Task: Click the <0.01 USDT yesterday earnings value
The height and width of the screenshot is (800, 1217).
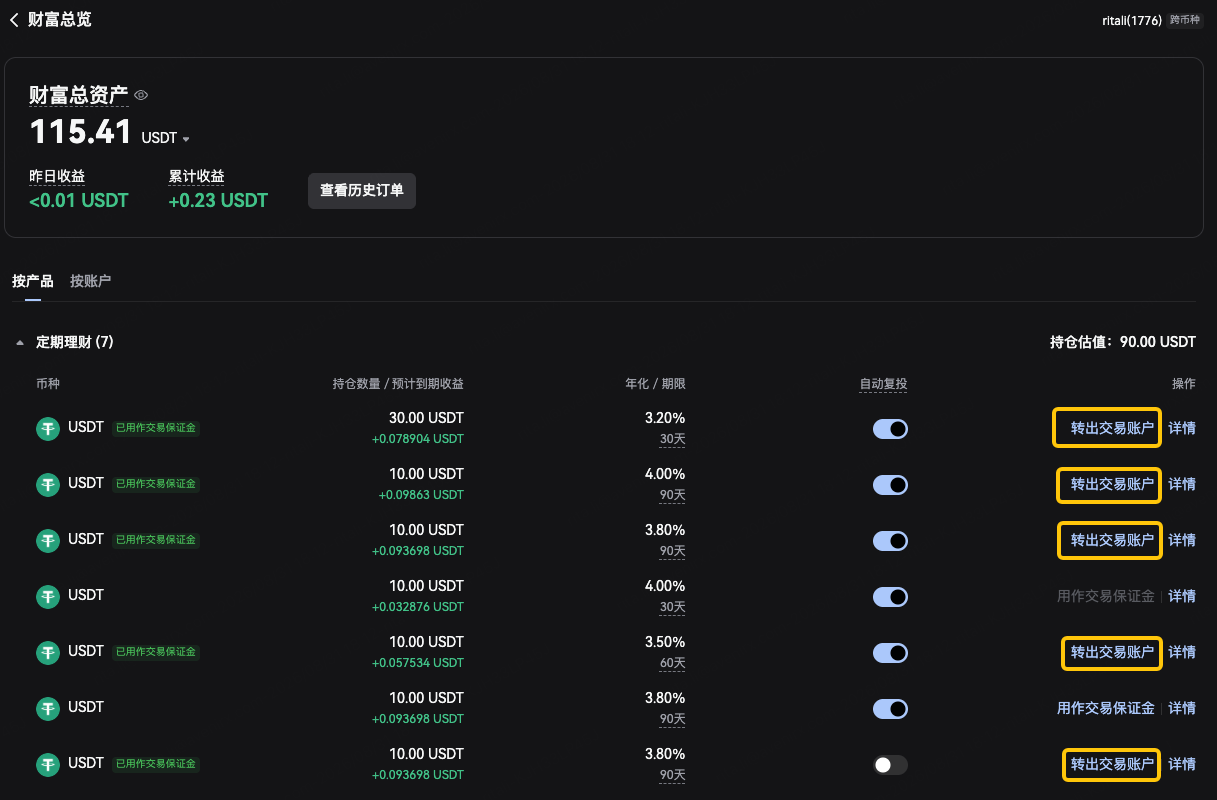Action: [79, 201]
